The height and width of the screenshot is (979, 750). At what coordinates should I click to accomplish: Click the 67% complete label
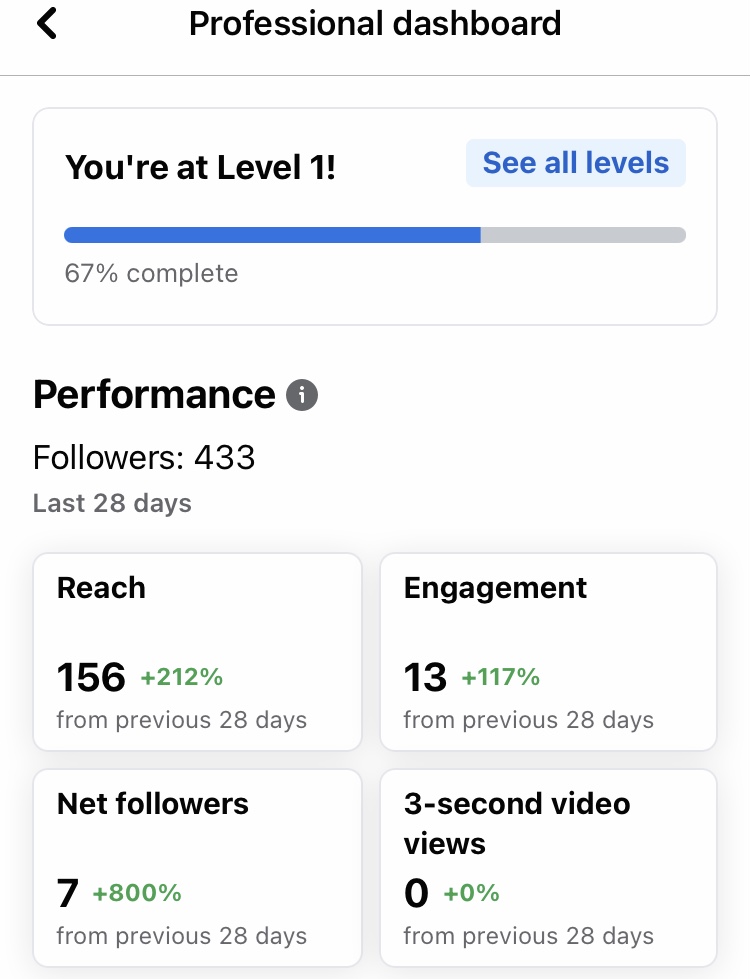(x=151, y=273)
